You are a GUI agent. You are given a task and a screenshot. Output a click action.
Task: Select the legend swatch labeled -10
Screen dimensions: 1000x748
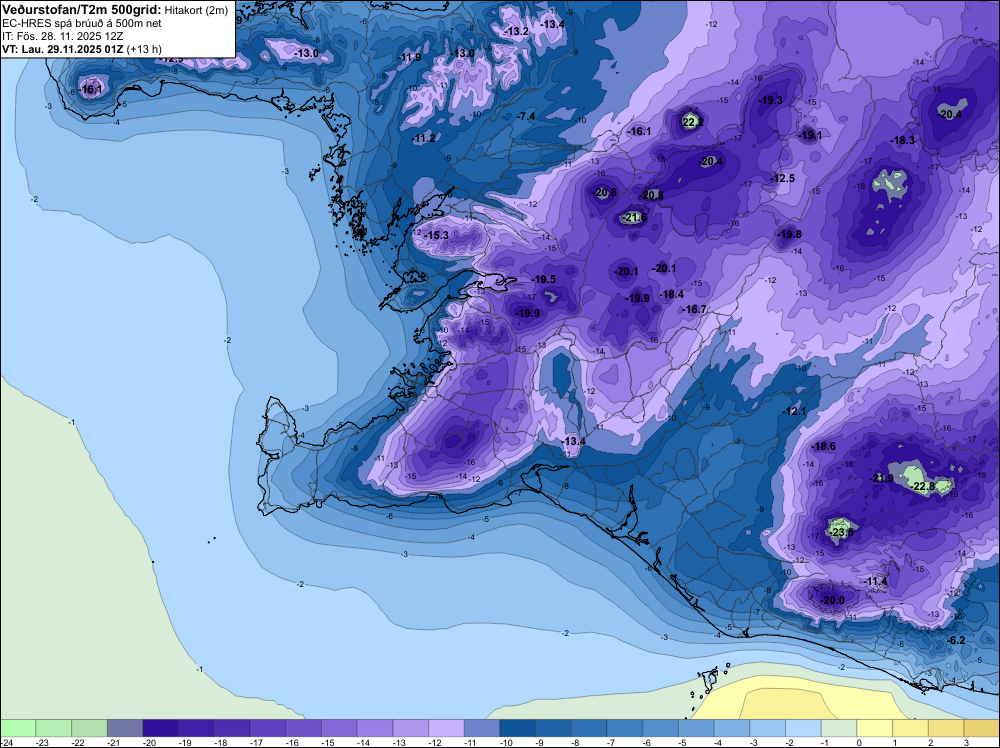click(x=518, y=728)
